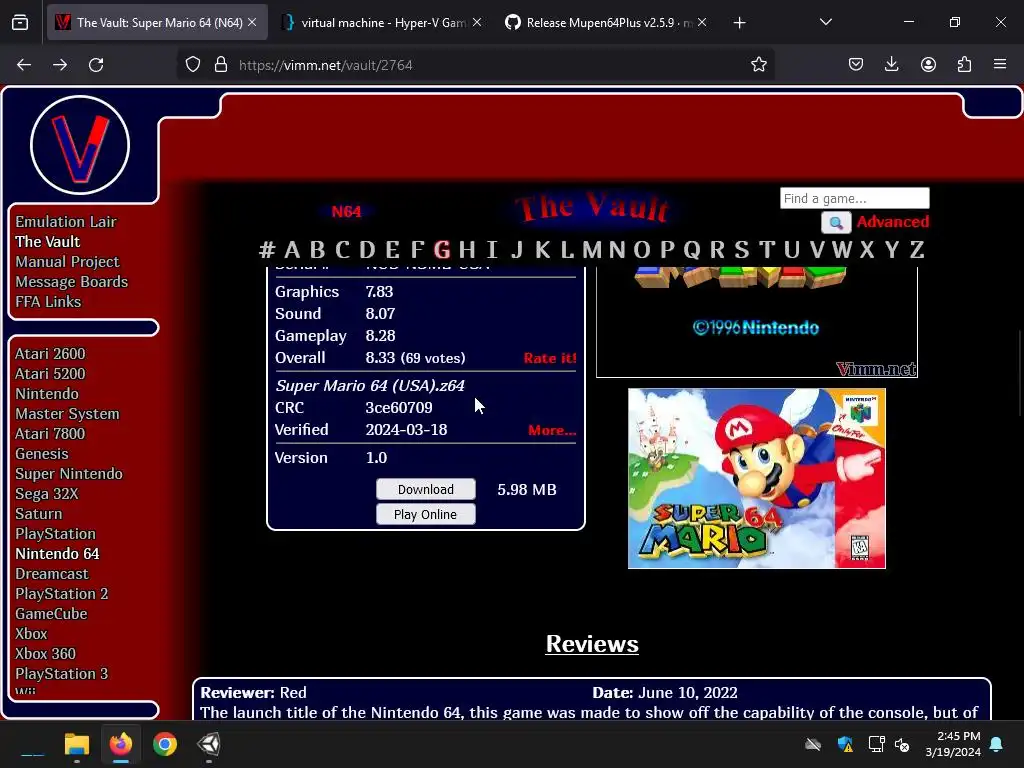Go back to previous page
1024x768 pixels.
[x=24, y=65]
